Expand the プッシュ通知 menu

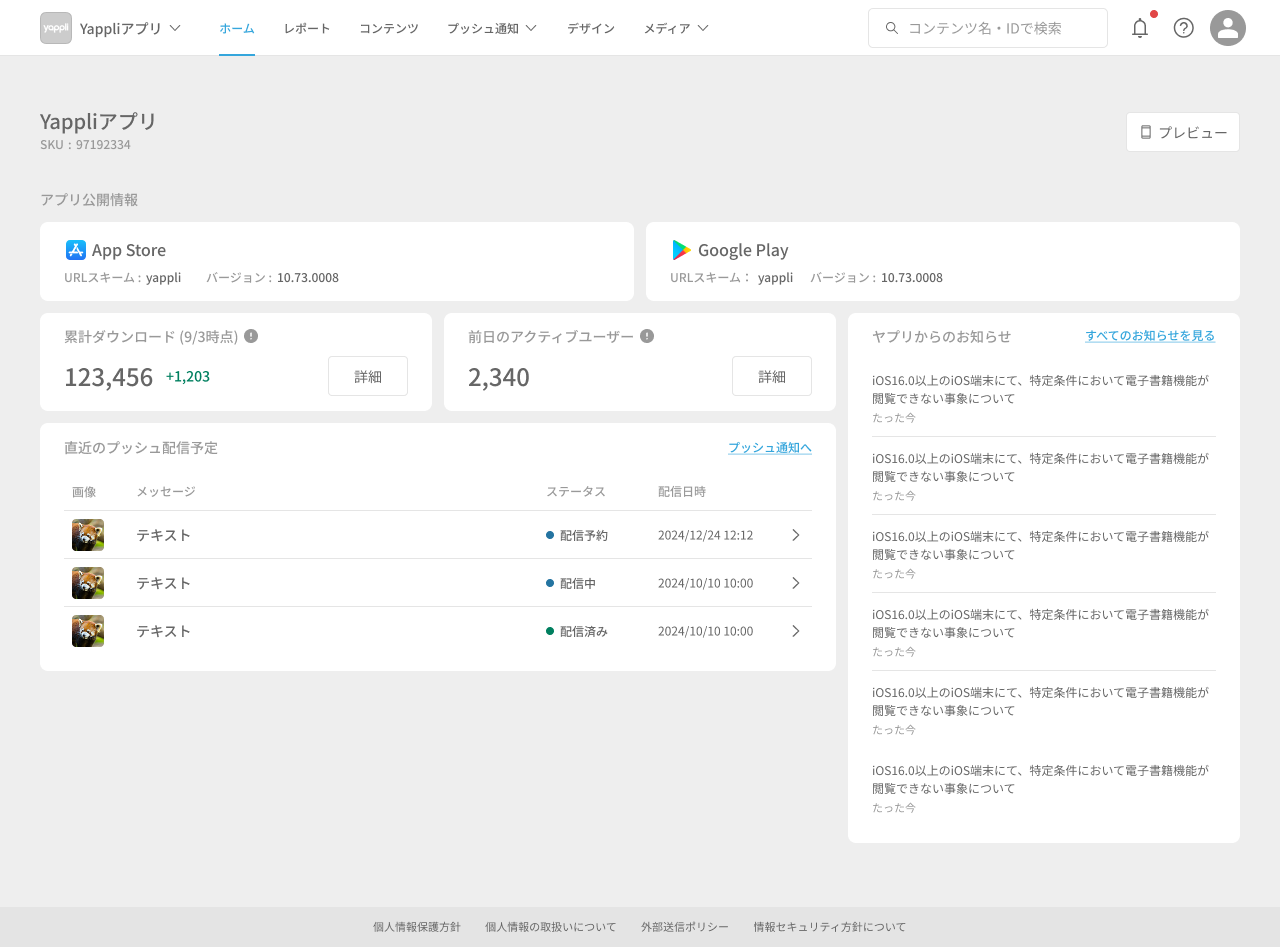tap(492, 28)
